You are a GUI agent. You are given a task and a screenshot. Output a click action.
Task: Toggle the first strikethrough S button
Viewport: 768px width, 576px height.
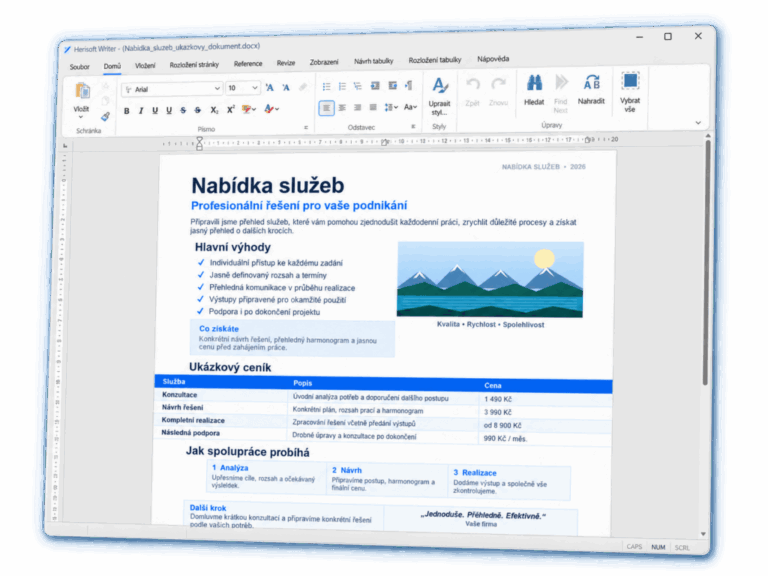[183, 110]
